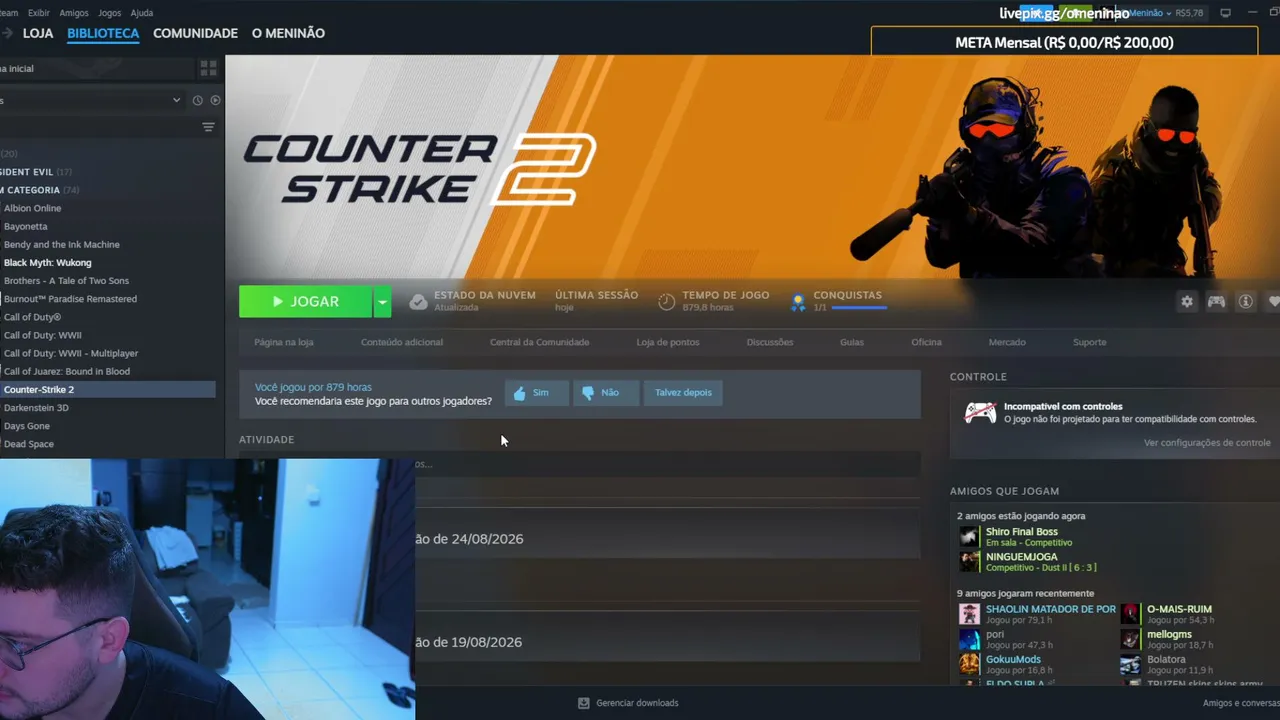Open Gerenciar downloads icon
This screenshot has width=1280, height=720.
click(583, 703)
